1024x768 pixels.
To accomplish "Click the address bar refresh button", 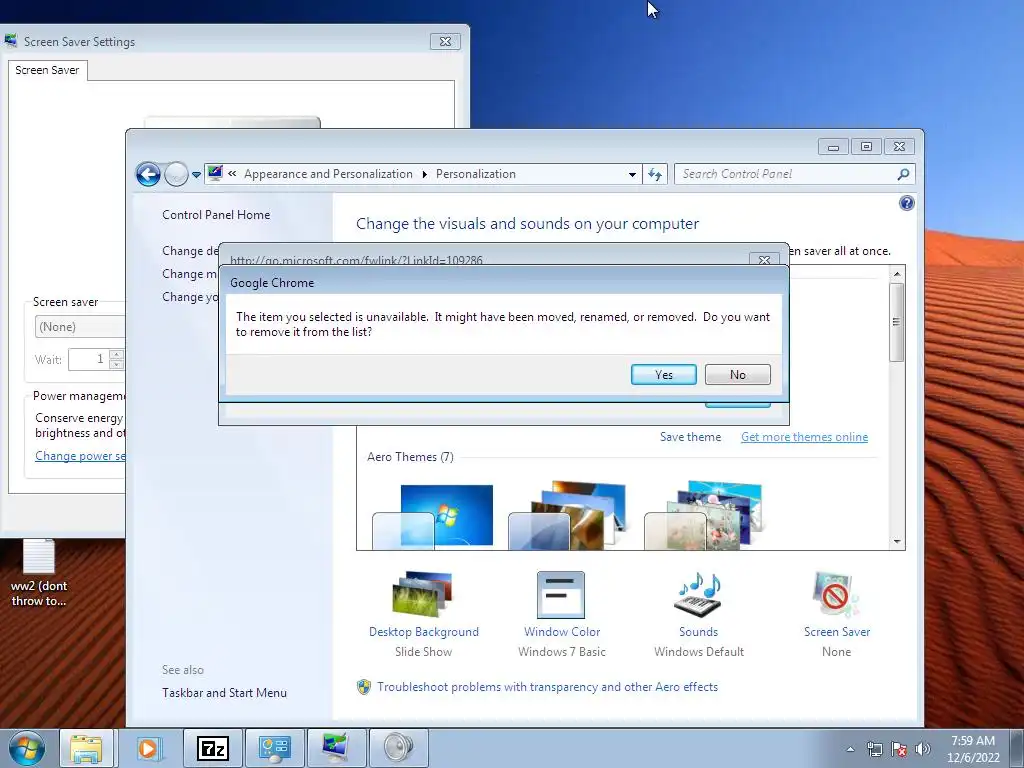I will point(655,174).
